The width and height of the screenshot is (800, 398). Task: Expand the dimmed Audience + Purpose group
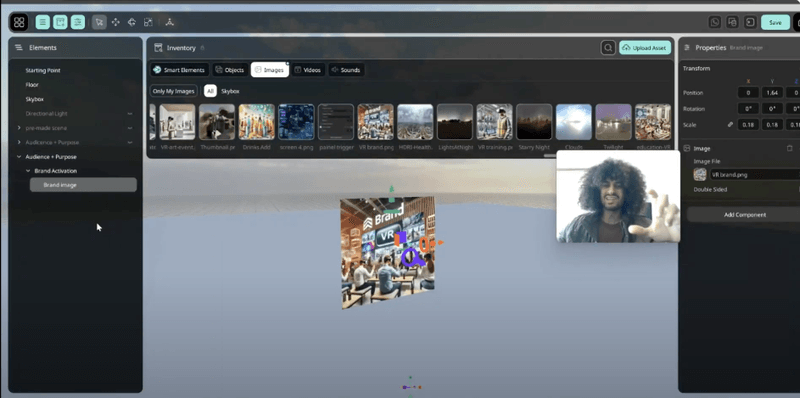click(x=19, y=142)
